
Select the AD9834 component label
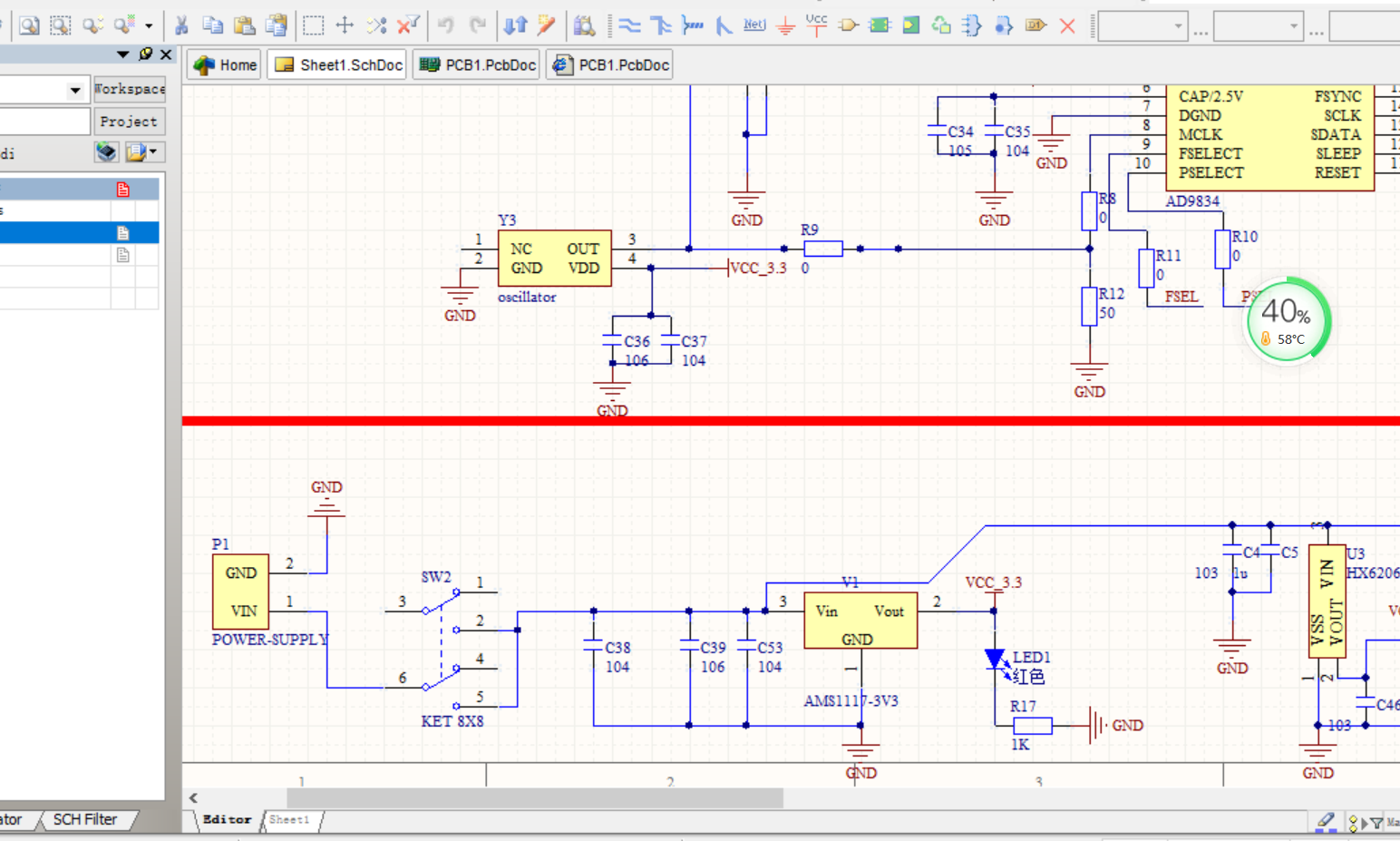[x=1192, y=201]
